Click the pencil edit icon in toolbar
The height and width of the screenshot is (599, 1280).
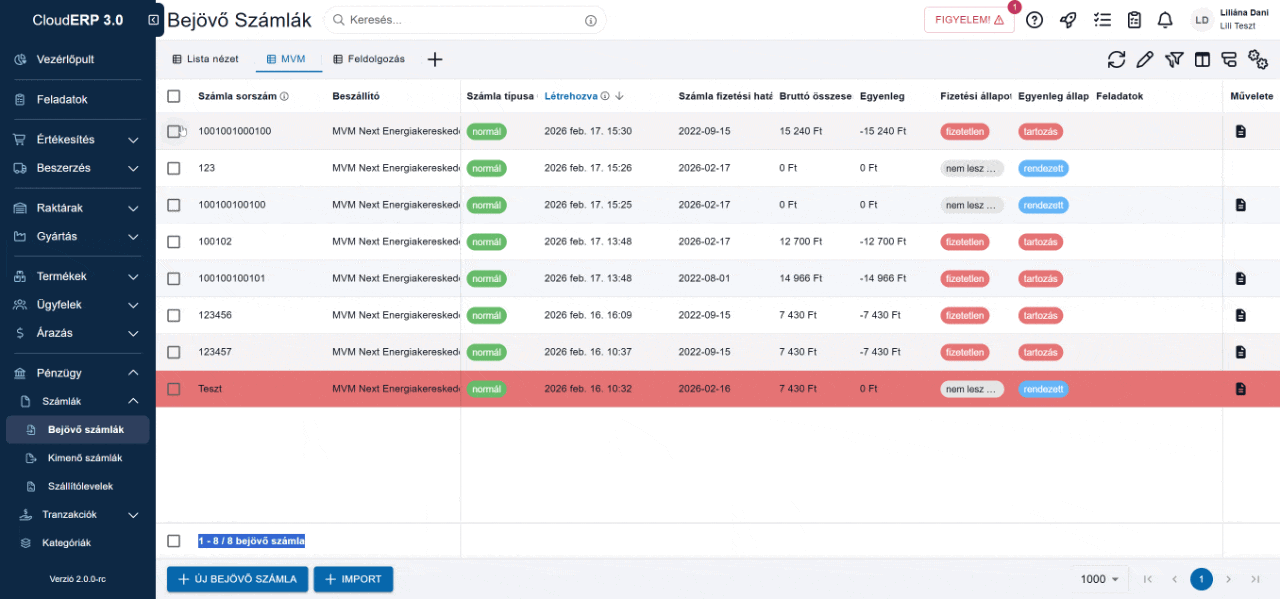click(1145, 60)
